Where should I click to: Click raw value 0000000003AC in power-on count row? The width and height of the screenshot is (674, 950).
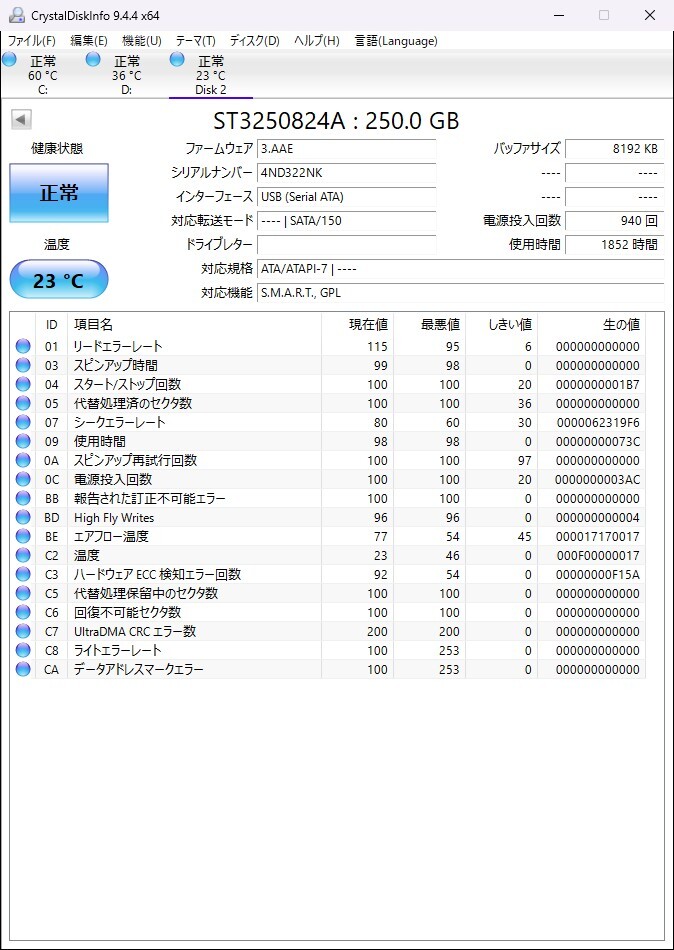tap(598, 479)
